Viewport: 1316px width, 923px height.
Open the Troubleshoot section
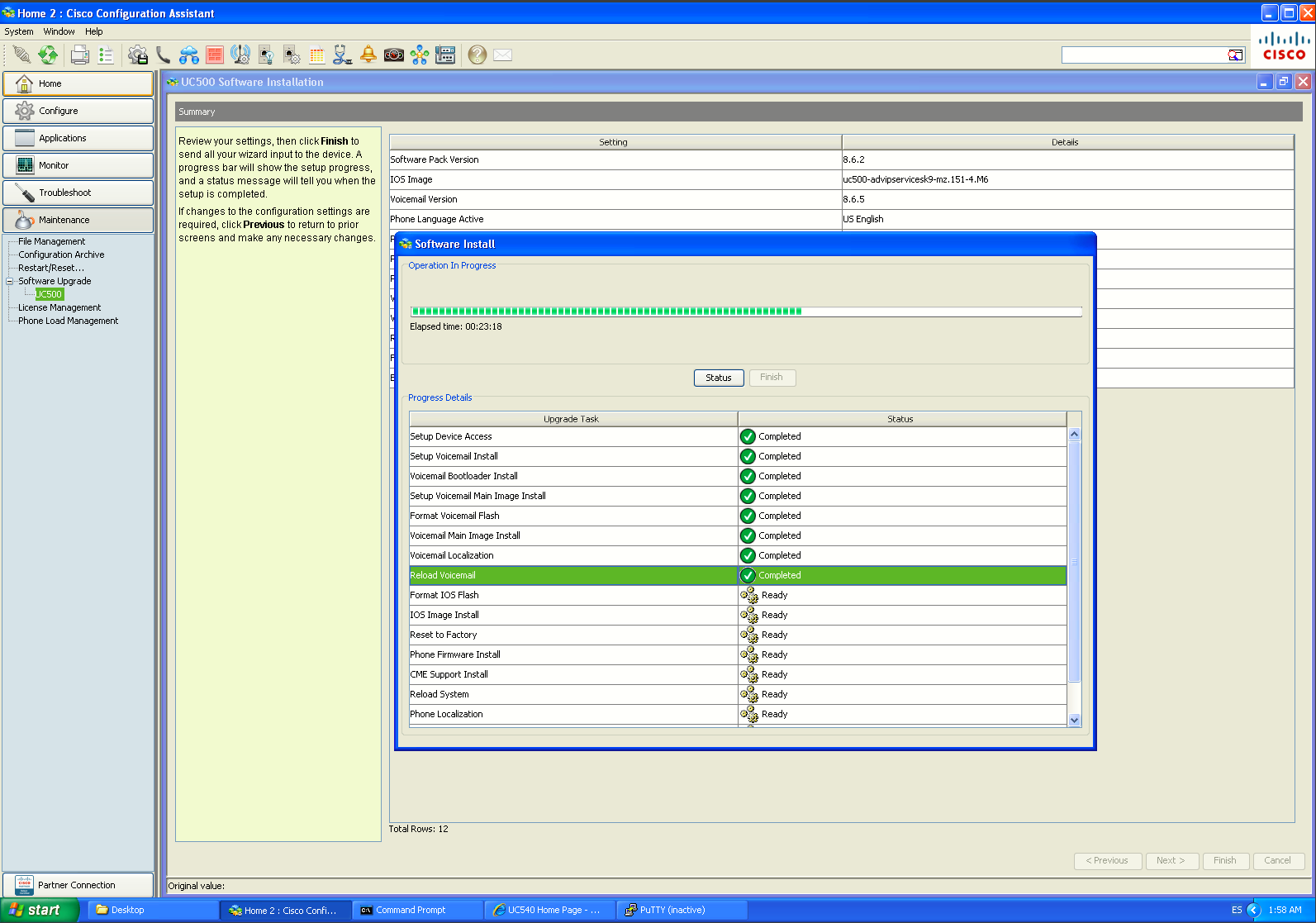pyautogui.click(x=78, y=193)
